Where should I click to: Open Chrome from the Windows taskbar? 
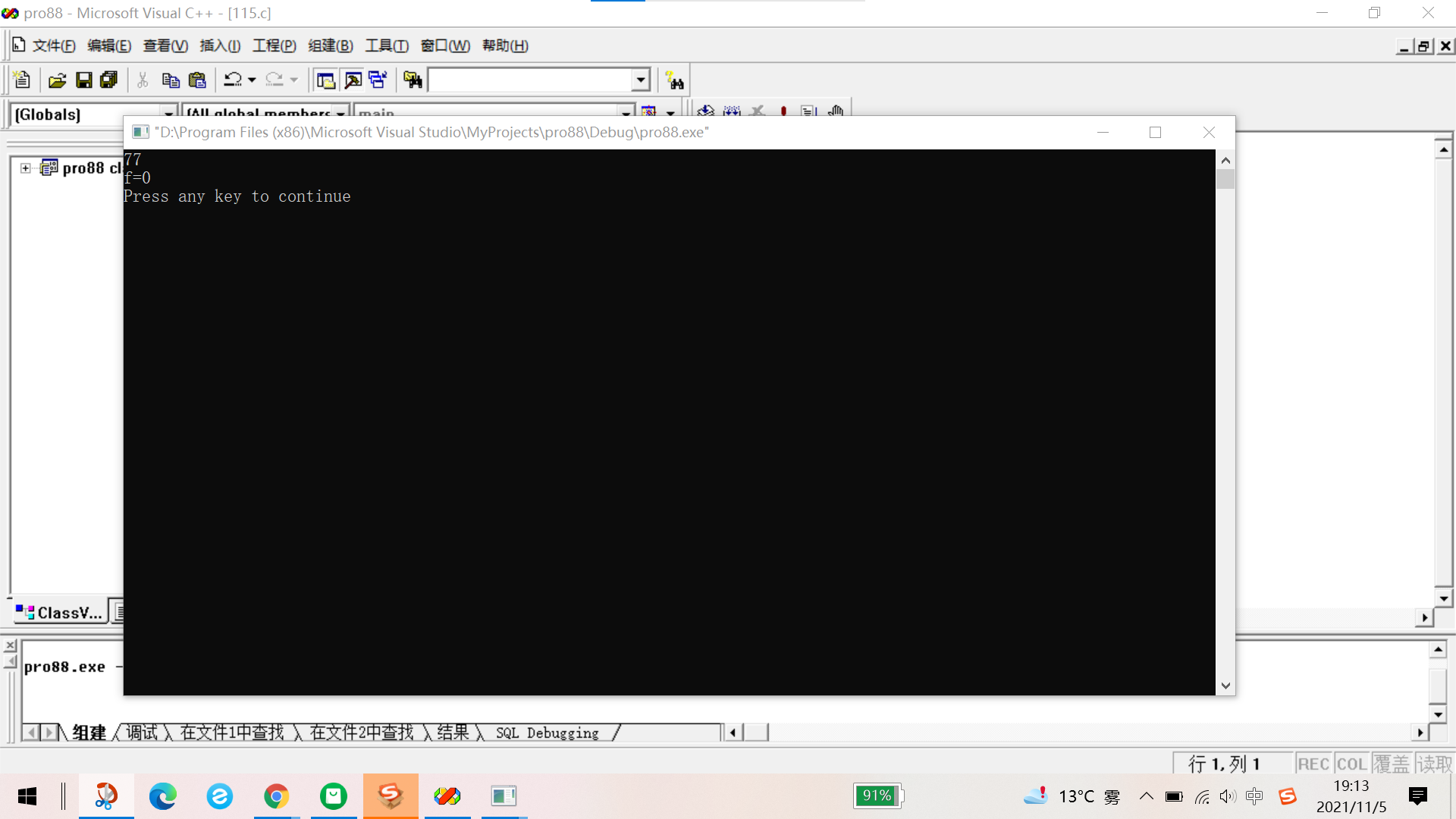click(276, 796)
